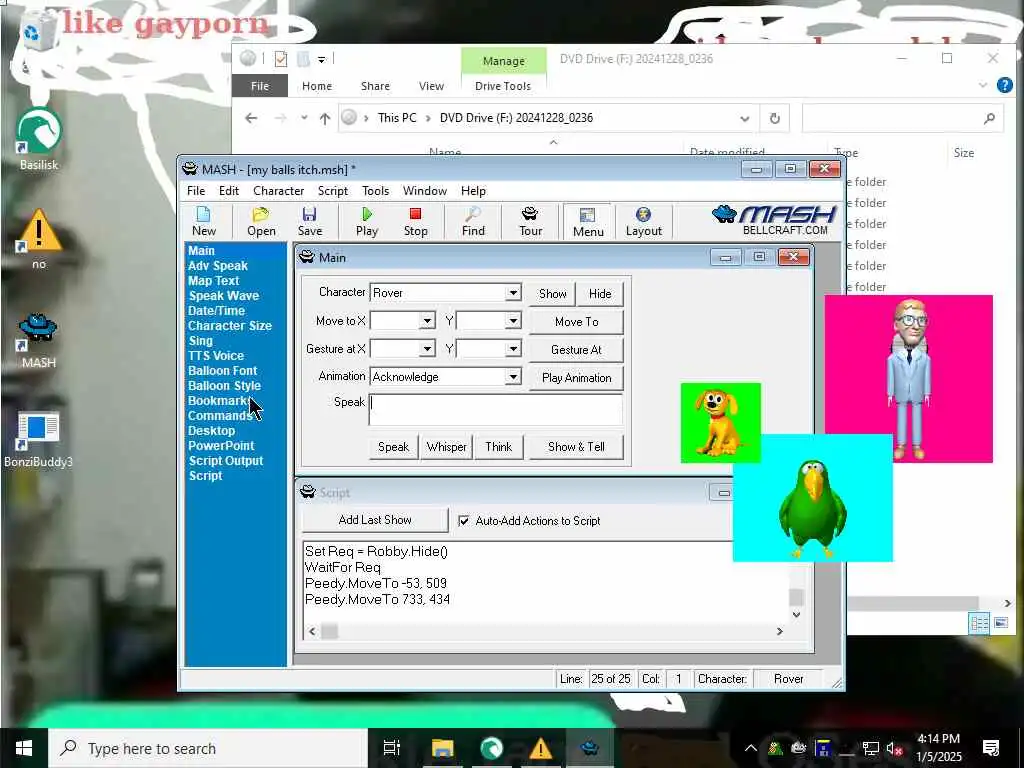
Task: Open the MASH File menu
Action: click(196, 191)
